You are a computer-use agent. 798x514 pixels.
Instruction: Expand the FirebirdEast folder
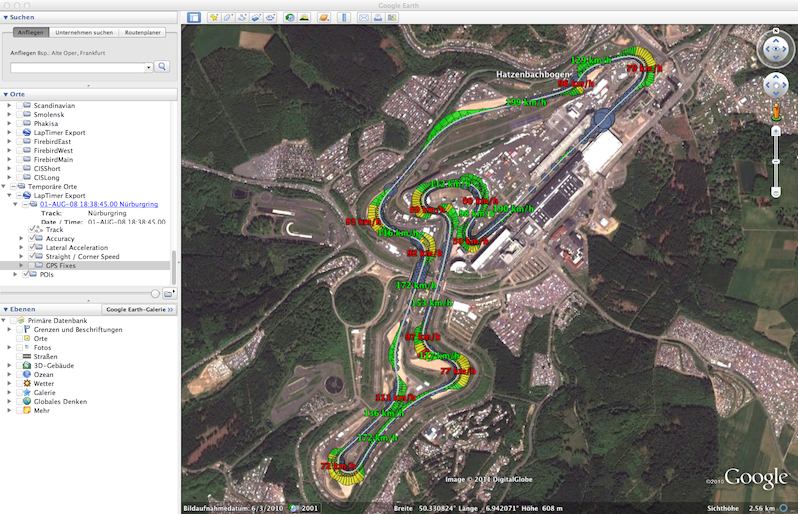9,141
